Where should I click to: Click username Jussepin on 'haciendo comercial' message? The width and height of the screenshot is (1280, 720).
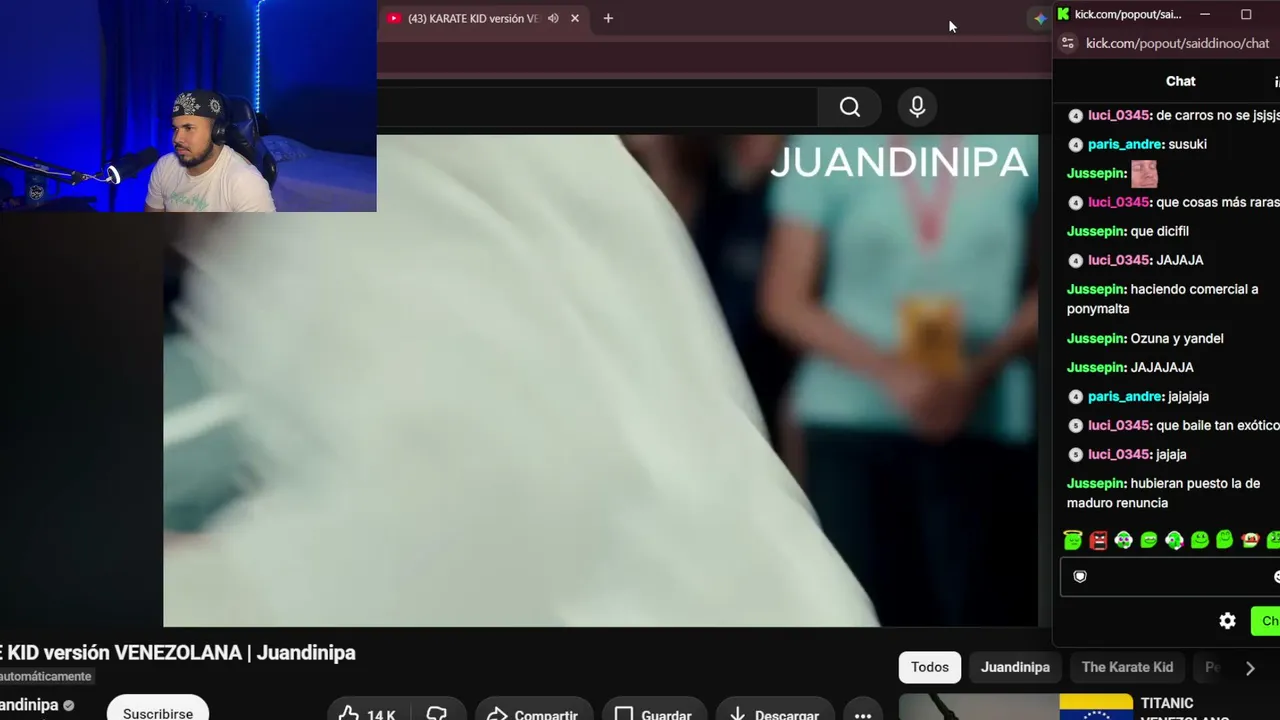tap(1096, 289)
